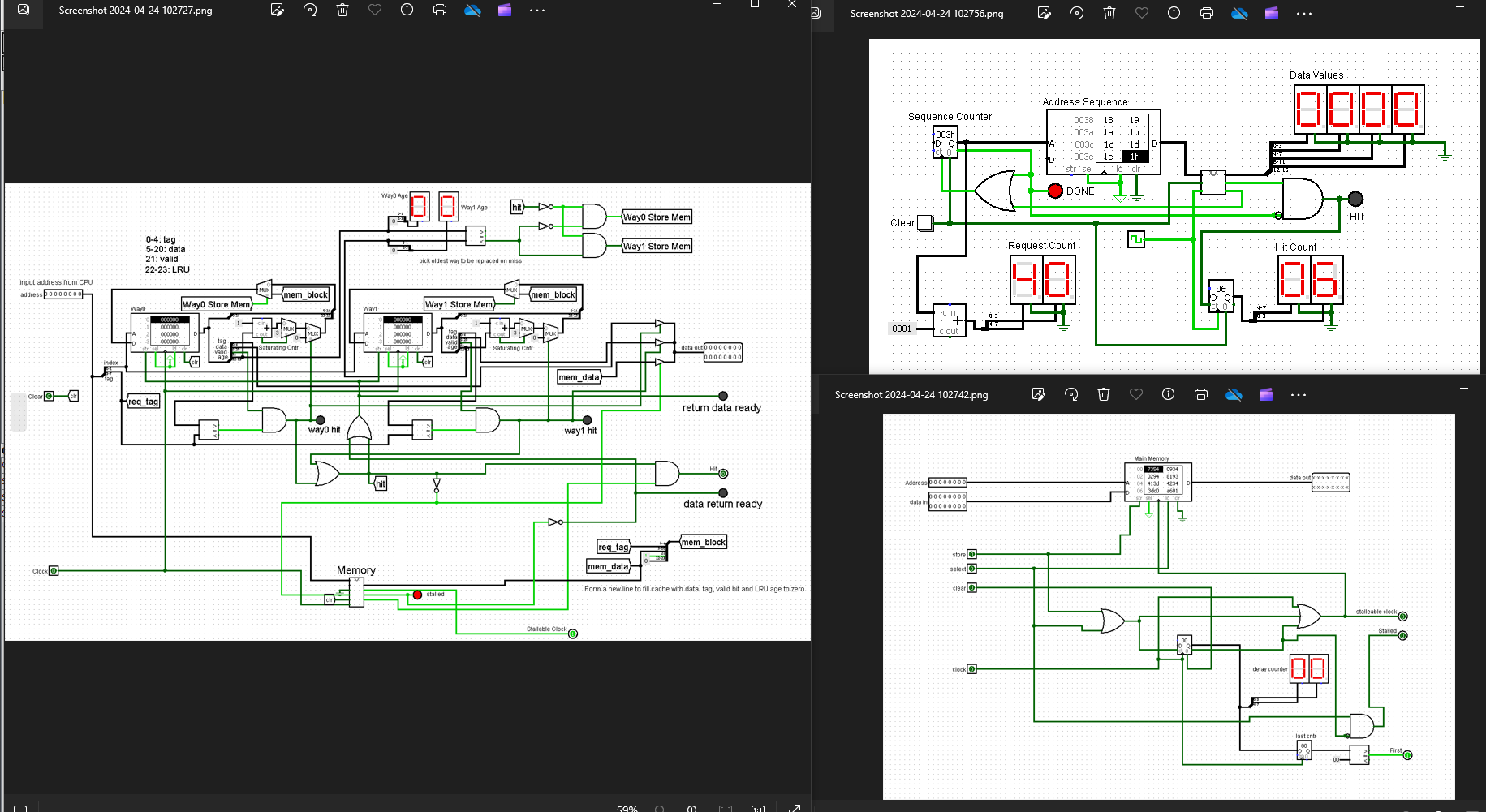Image resolution: width=1486 pixels, height=812 pixels.
Task: Click the 59% zoom level indicator
Action: 627,808
